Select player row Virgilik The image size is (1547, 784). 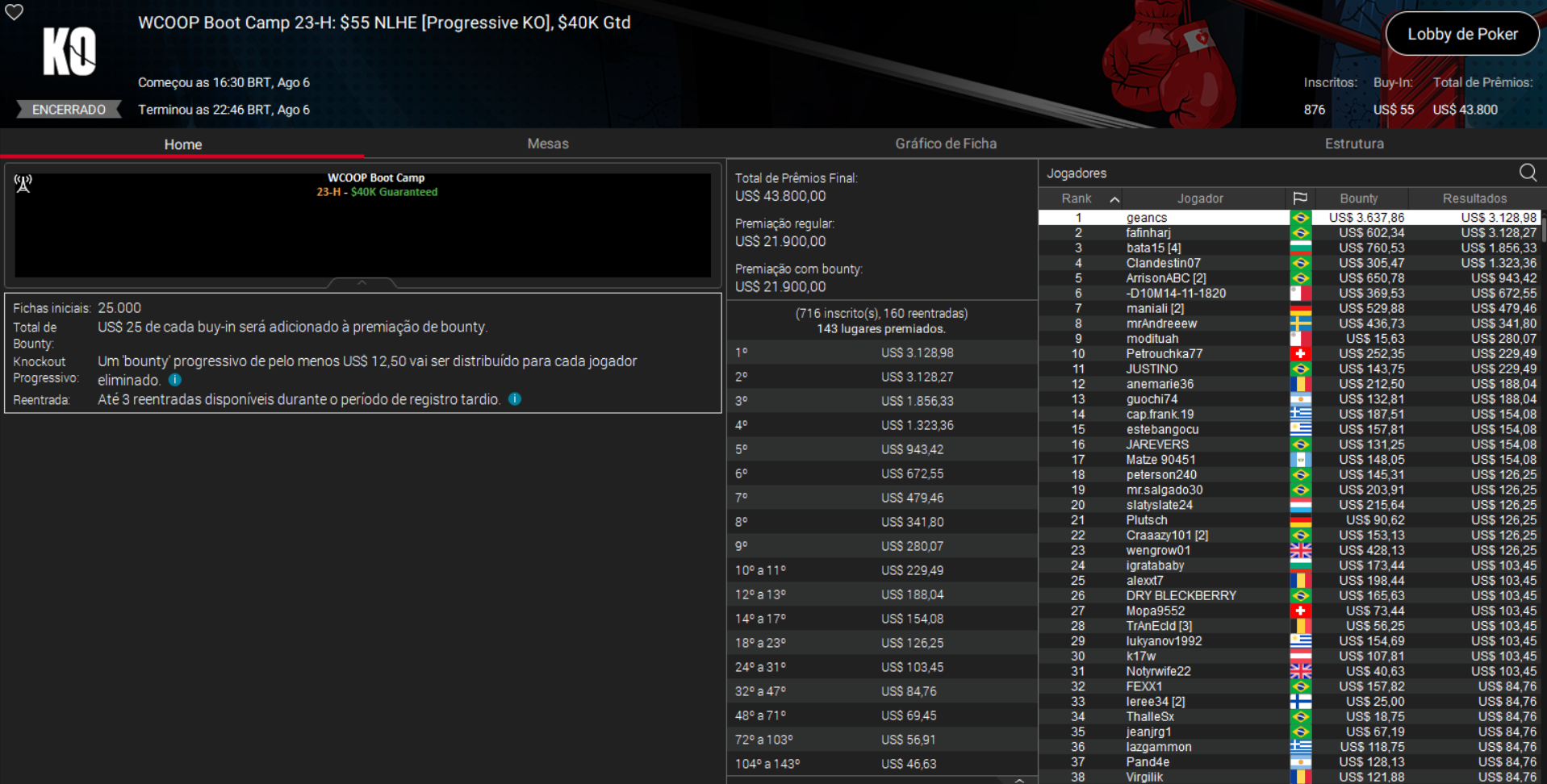pyautogui.click(x=1290, y=778)
